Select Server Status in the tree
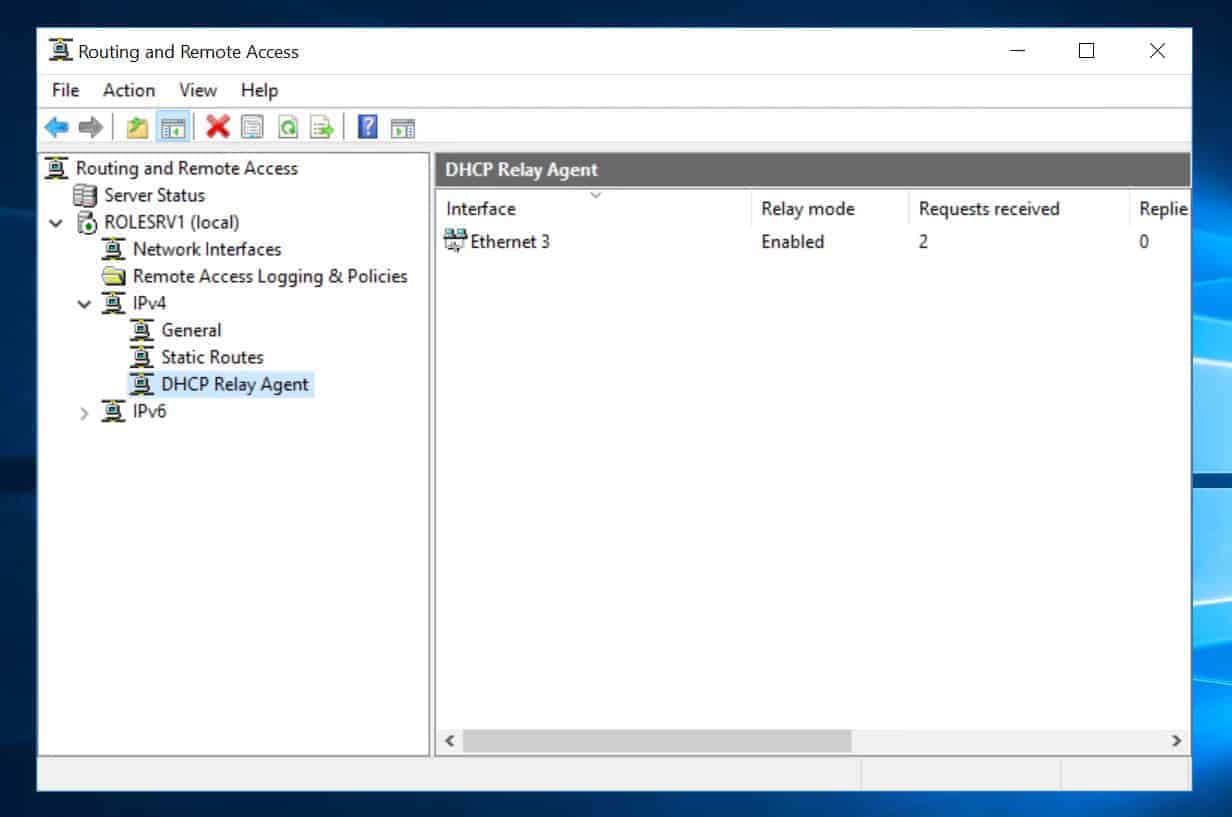 pos(154,195)
